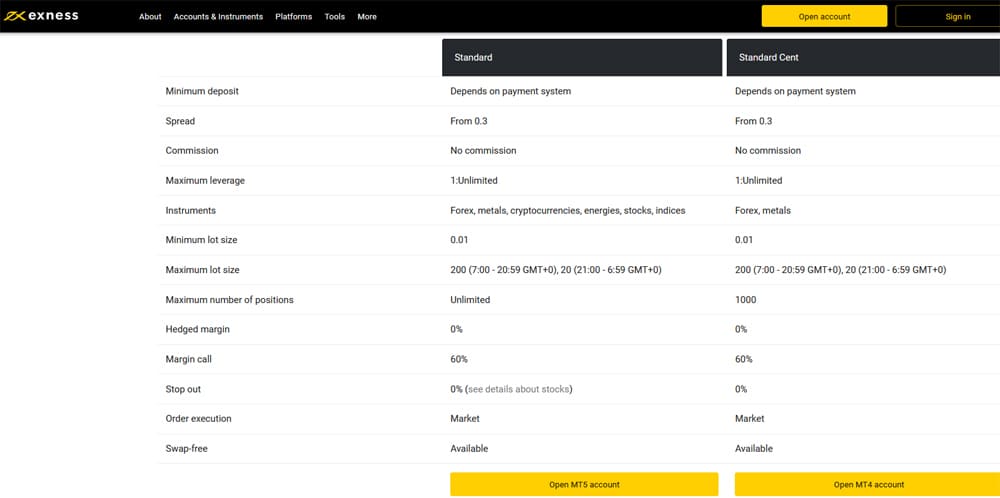Open the see details about stocks link
Screen dimensions: 1000x498
(x=520, y=389)
